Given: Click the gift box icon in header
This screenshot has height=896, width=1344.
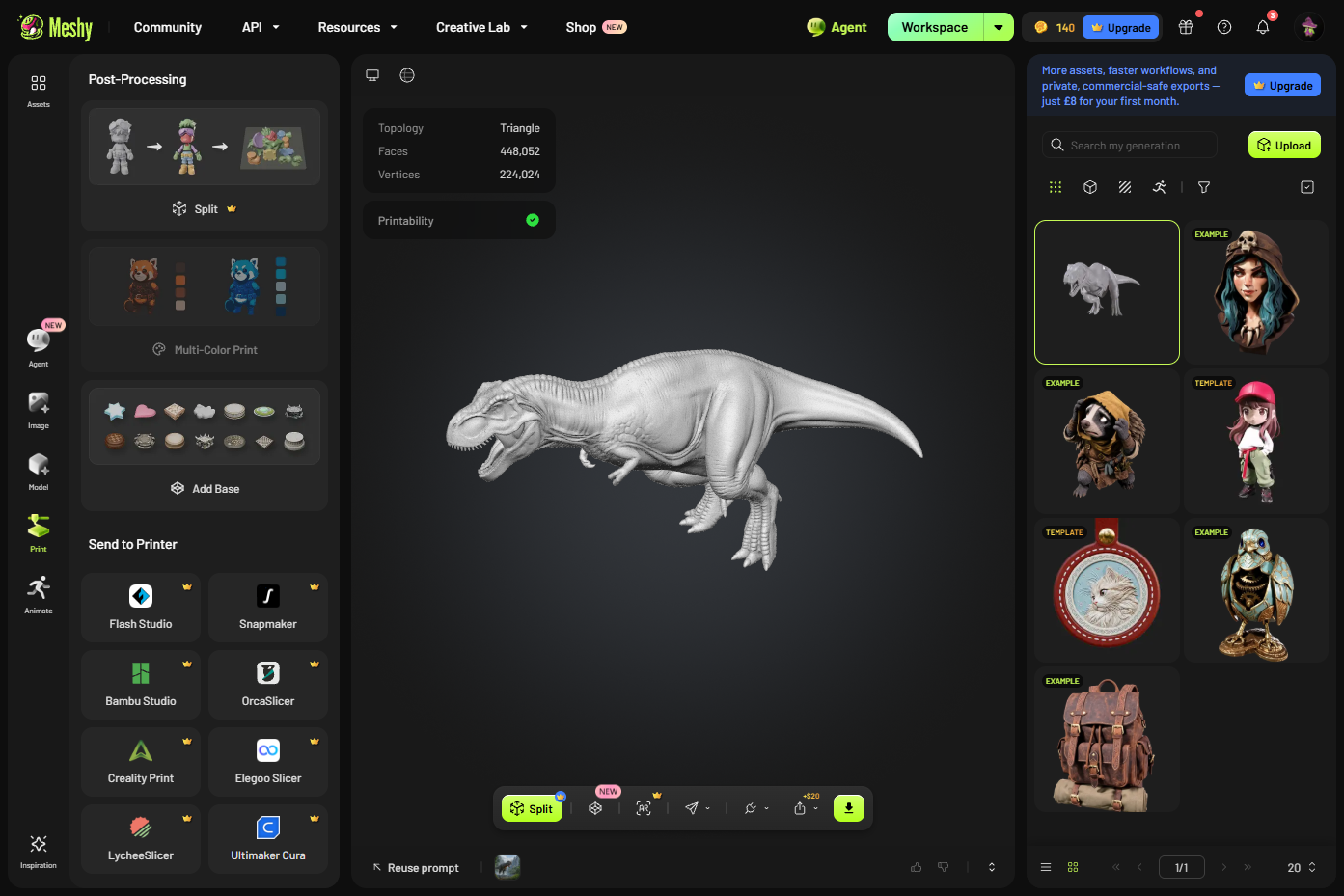Looking at the screenshot, I should [x=1186, y=27].
